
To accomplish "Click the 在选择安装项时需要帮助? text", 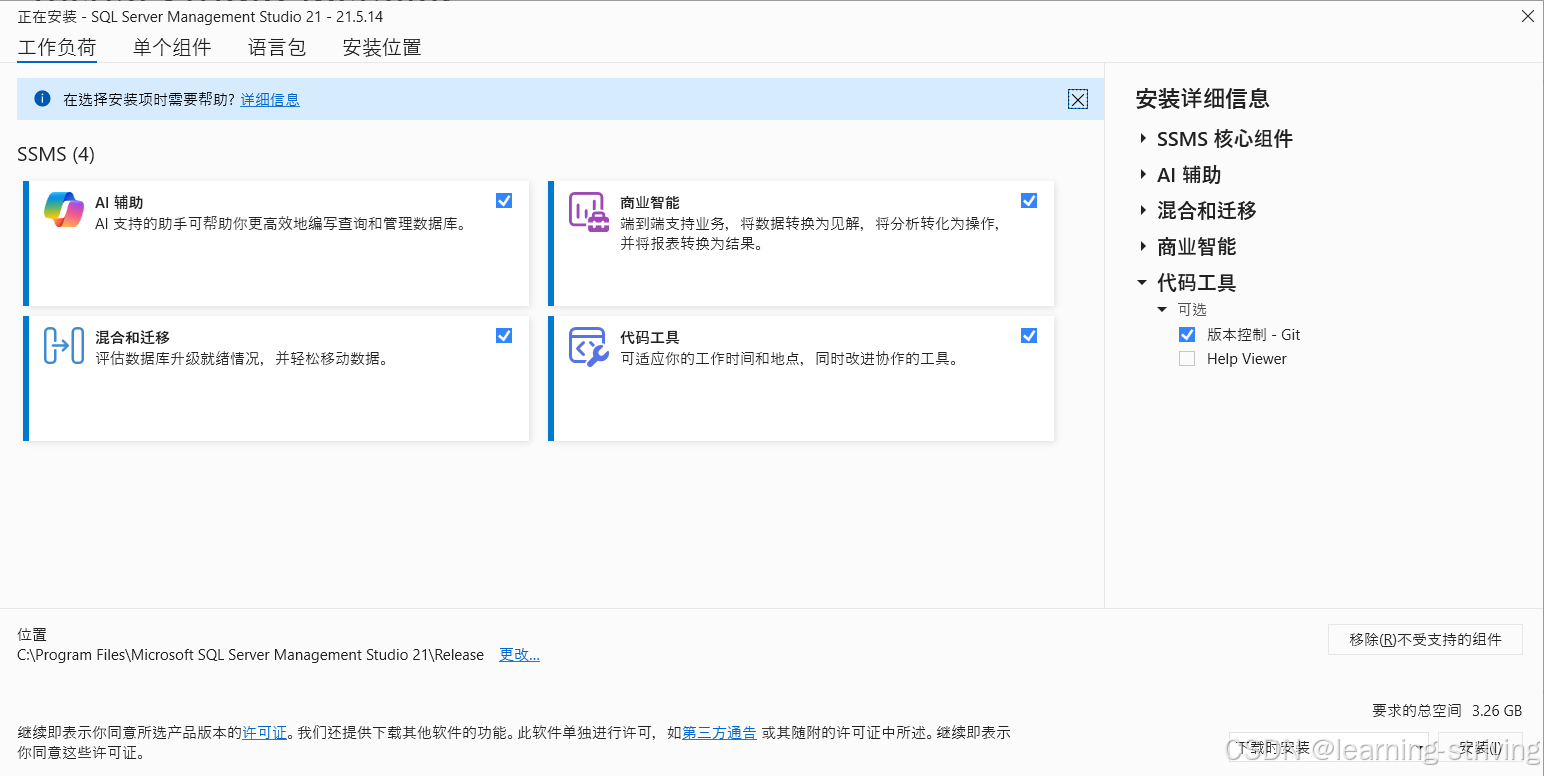I will 150,99.
